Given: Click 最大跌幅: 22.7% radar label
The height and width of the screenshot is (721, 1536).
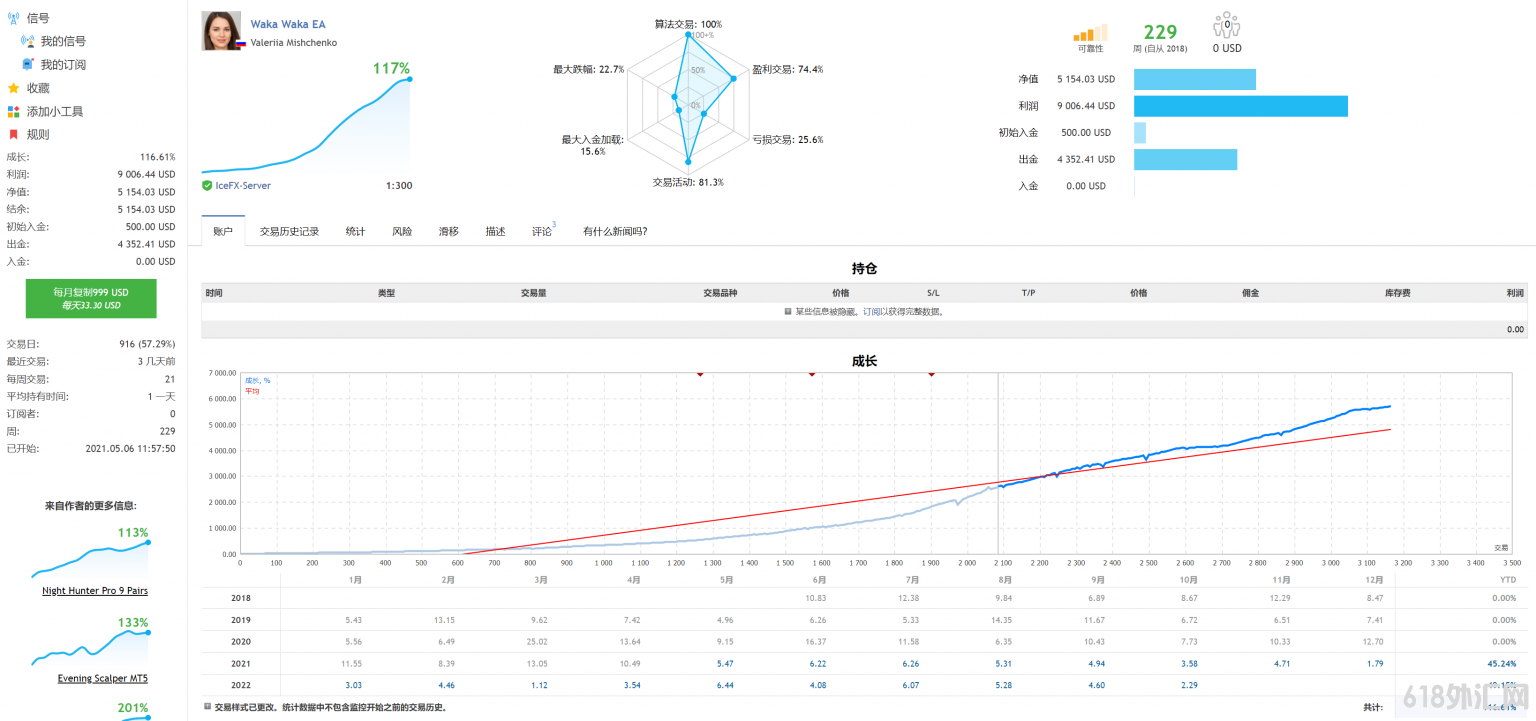Looking at the screenshot, I should (x=589, y=69).
